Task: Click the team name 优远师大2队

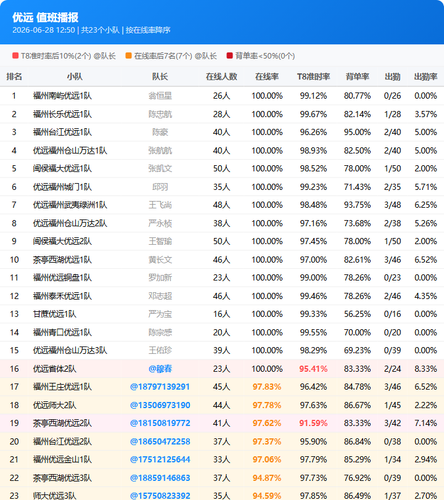Action: pyautogui.click(x=54, y=405)
